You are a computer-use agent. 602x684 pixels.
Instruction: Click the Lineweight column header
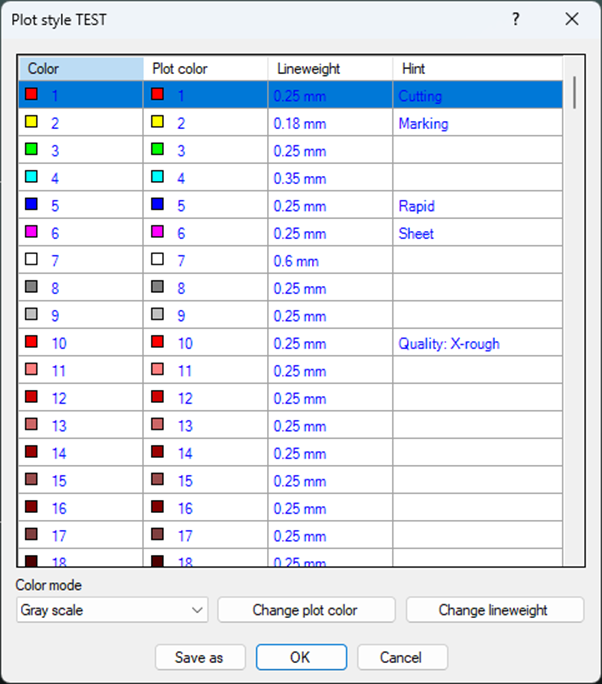point(330,68)
